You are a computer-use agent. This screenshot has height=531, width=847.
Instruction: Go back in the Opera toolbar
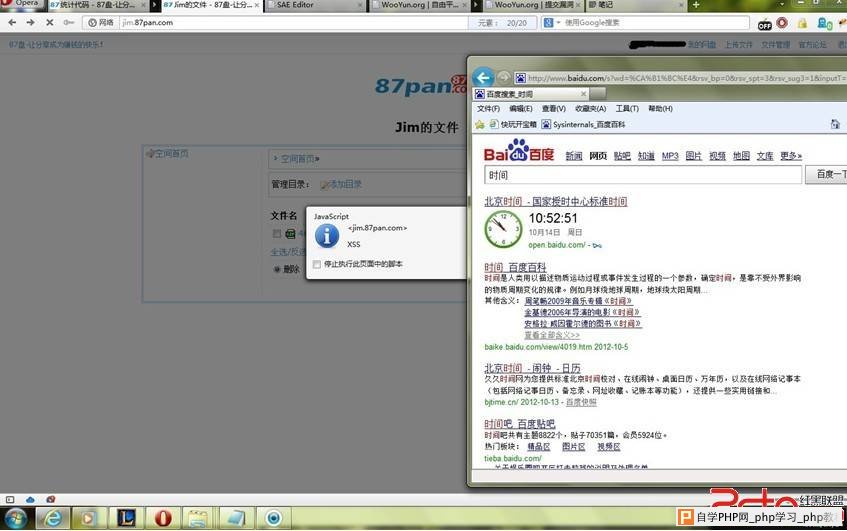[x=12, y=23]
